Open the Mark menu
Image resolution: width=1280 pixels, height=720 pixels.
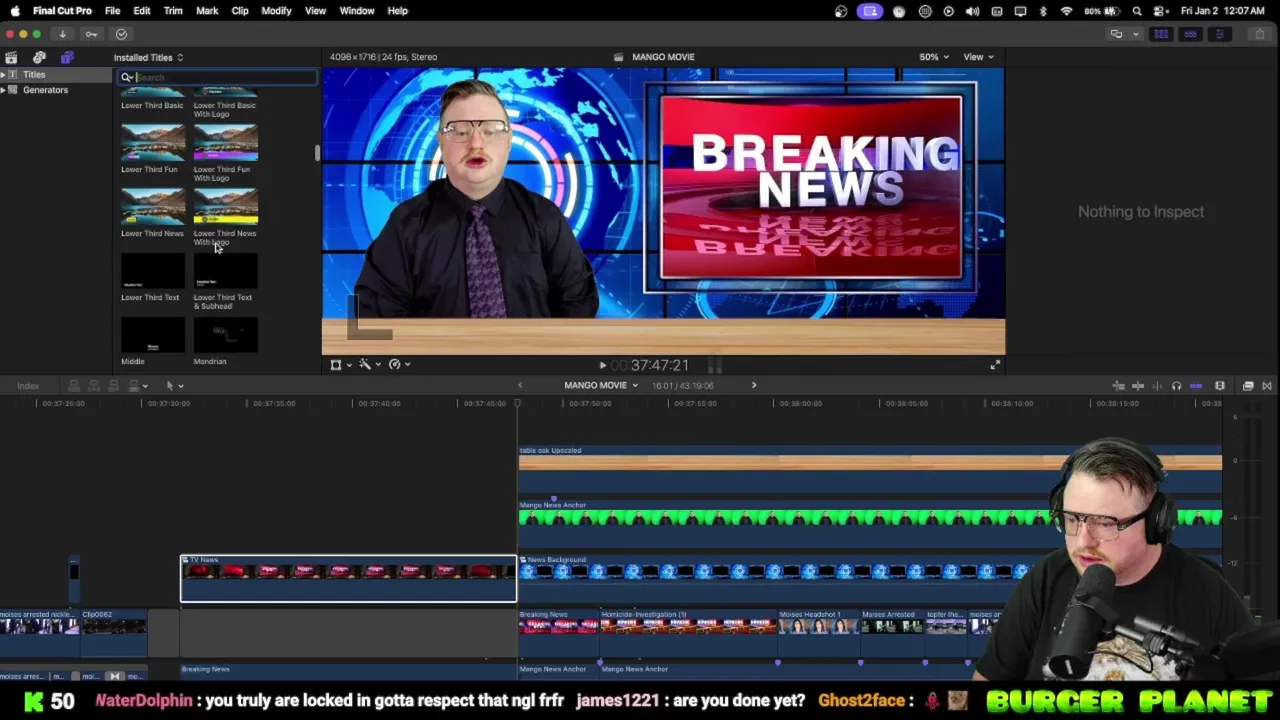tap(207, 11)
